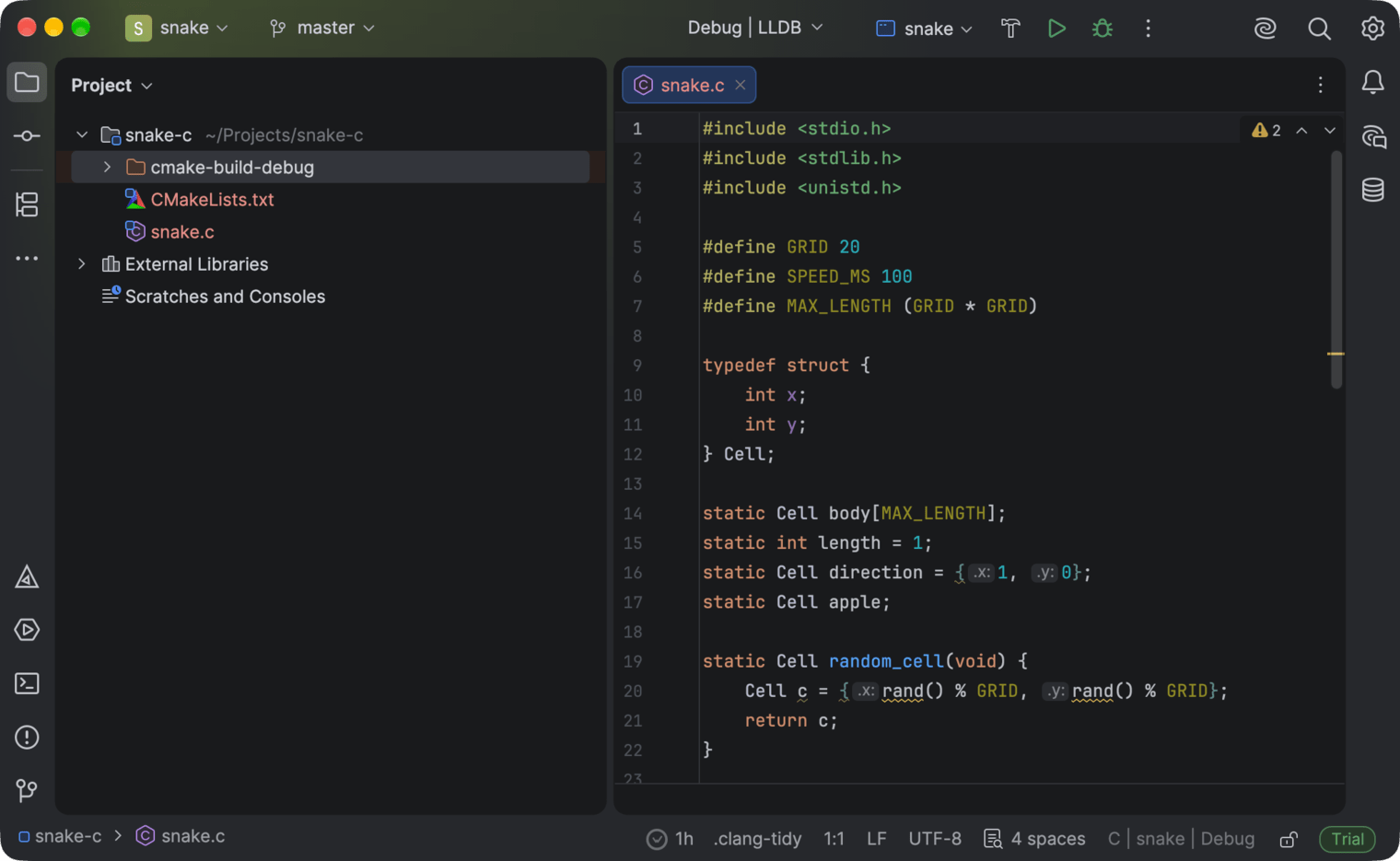The image size is (1400, 861).
Task: Open the Commit tool window
Action: coord(27,136)
